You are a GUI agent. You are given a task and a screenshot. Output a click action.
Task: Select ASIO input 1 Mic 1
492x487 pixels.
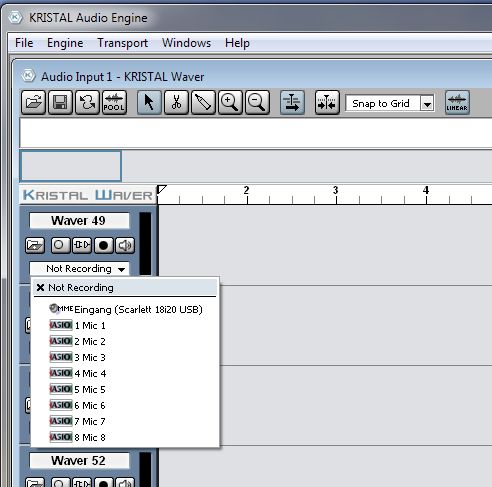point(125,325)
